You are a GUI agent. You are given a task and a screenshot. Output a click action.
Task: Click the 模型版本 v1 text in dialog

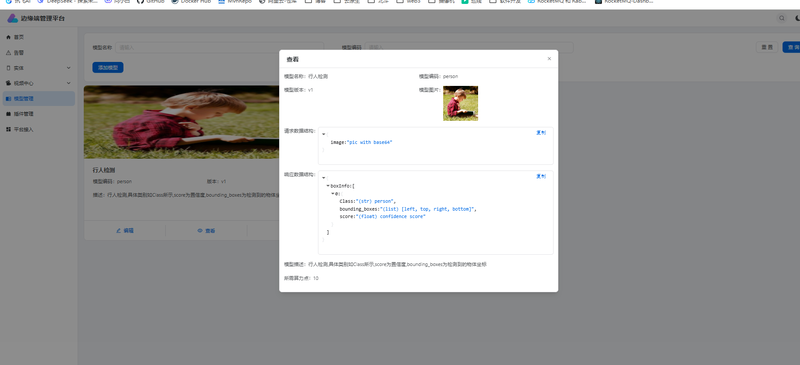pos(298,90)
